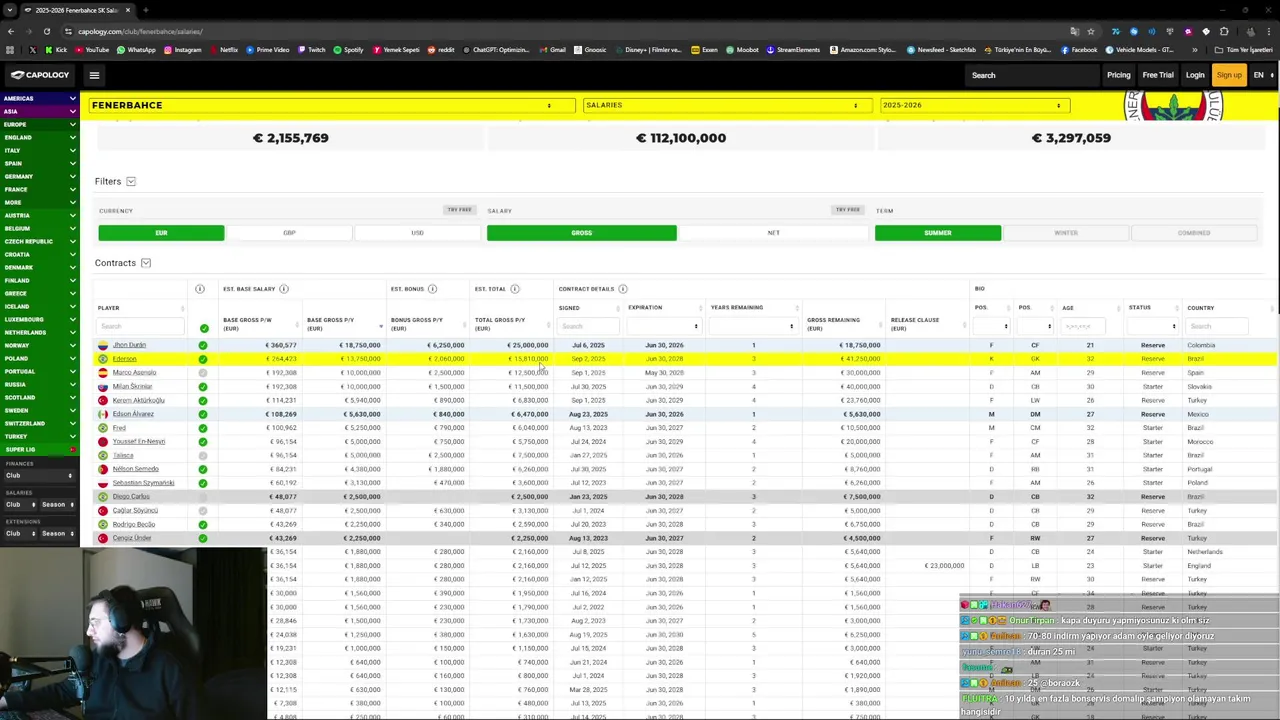Select Winter term
1280x720 pixels.
tap(1065, 233)
